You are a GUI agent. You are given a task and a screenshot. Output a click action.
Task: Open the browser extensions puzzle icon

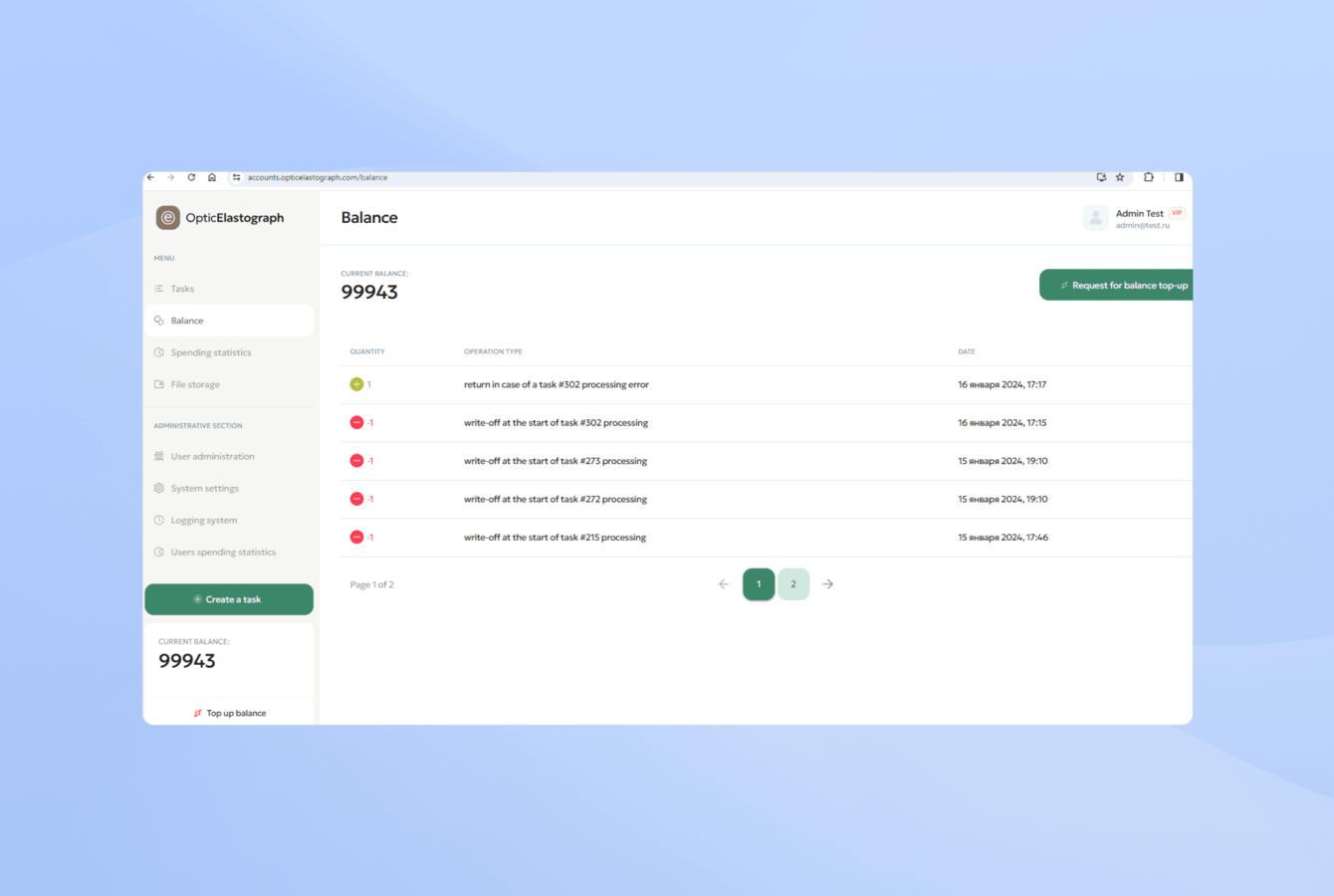coord(1149,177)
